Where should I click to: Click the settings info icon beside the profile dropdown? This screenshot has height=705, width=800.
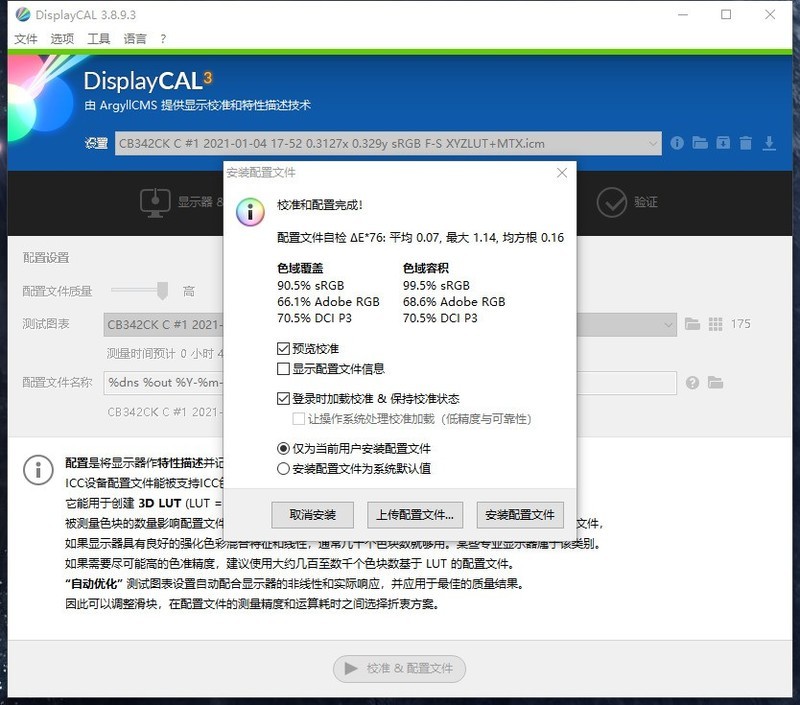677,143
